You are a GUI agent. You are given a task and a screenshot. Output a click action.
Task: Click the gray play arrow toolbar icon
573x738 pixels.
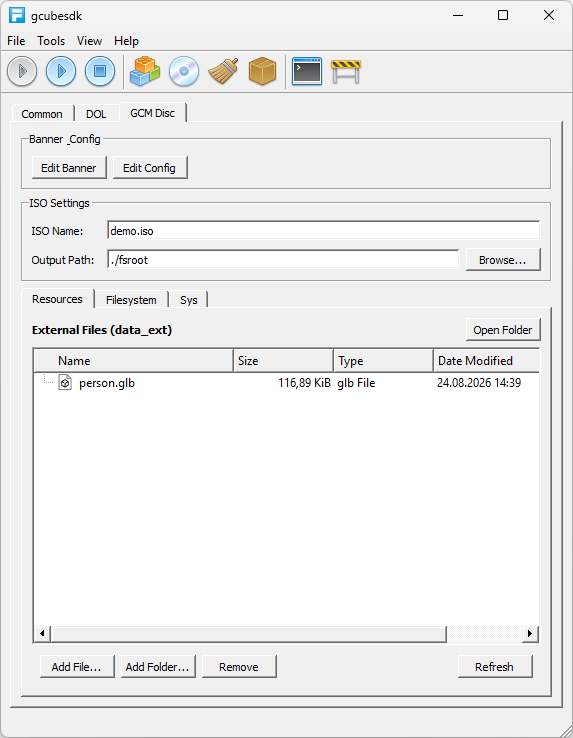(22, 71)
